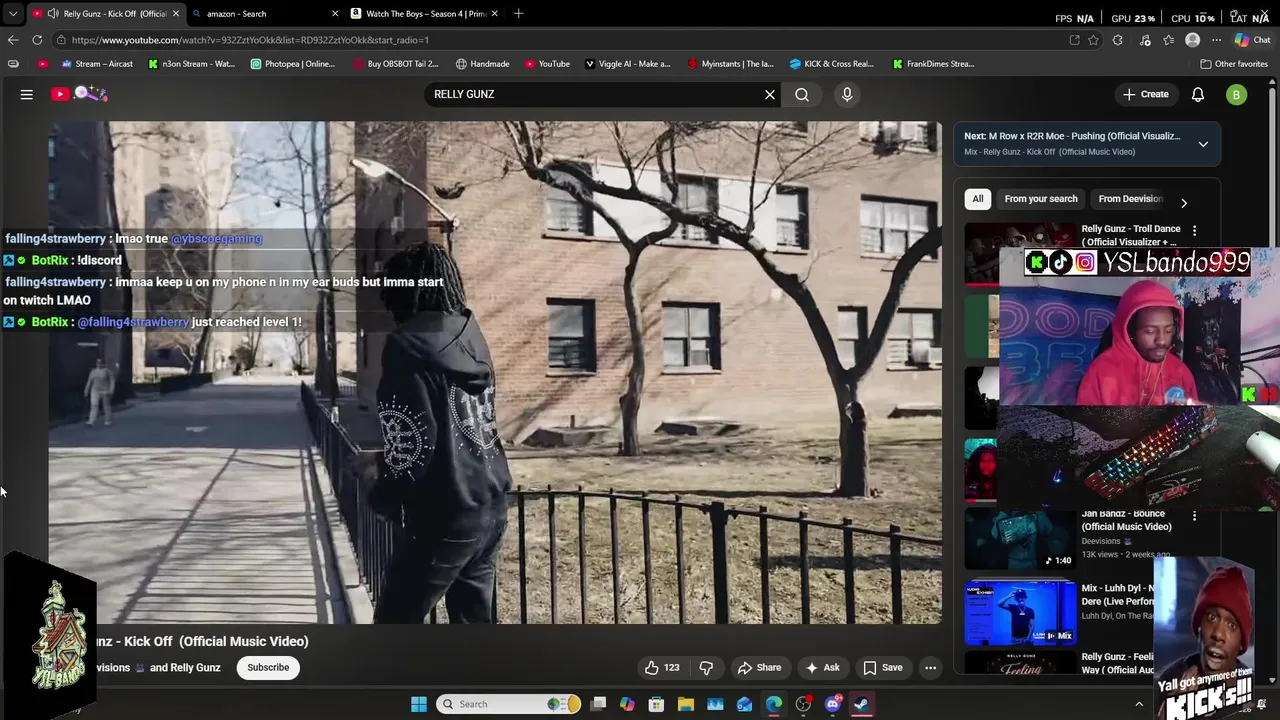Open Buy OBSBOT Tail 2 bookmark
Screen dimensions: 1280x720
coord(396,64)
